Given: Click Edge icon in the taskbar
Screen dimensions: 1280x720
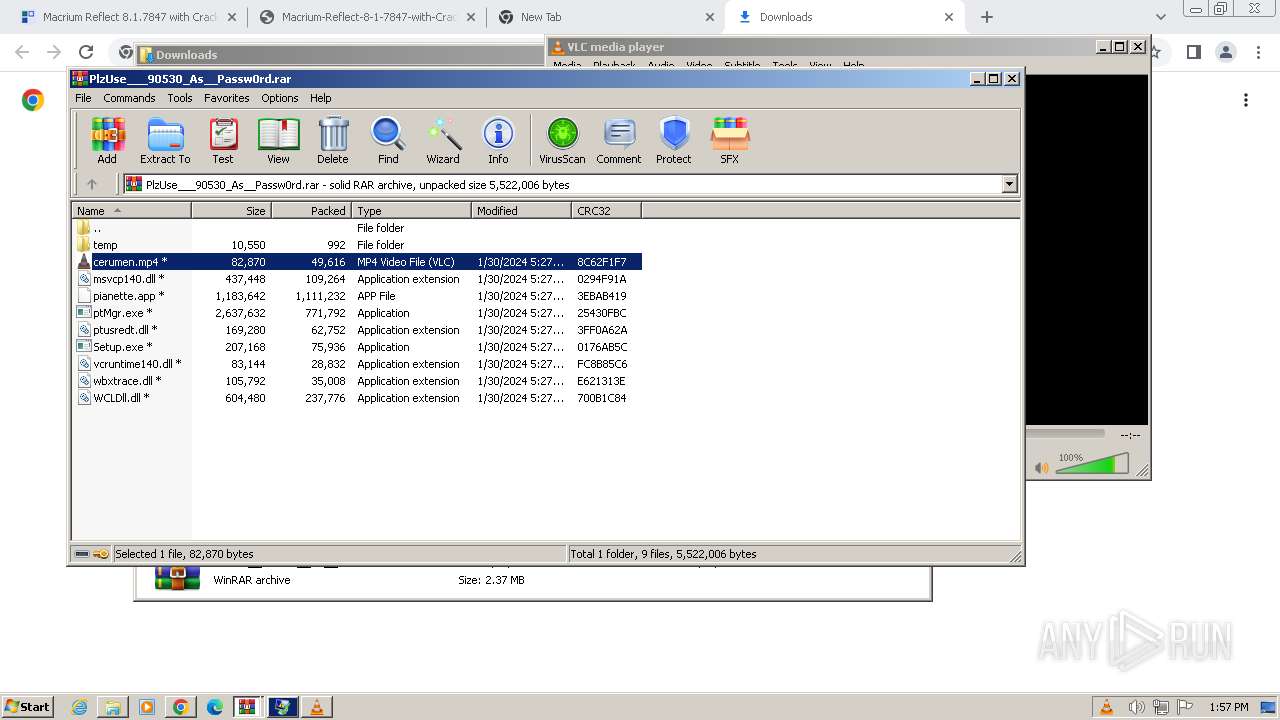Looking at the screenshot, I should coord(214,707).
